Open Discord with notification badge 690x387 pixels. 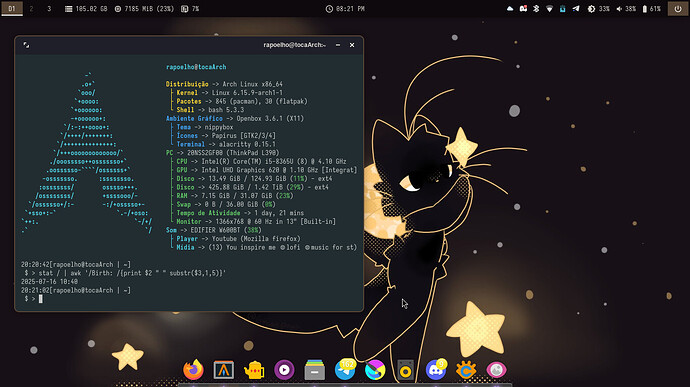coord(436,369)
